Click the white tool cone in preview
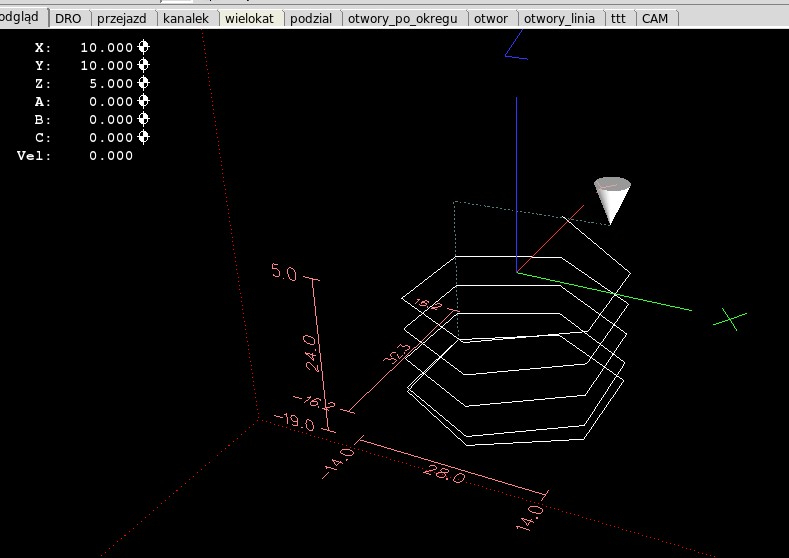This screenshot has width=789, height=558. point(612,199)
